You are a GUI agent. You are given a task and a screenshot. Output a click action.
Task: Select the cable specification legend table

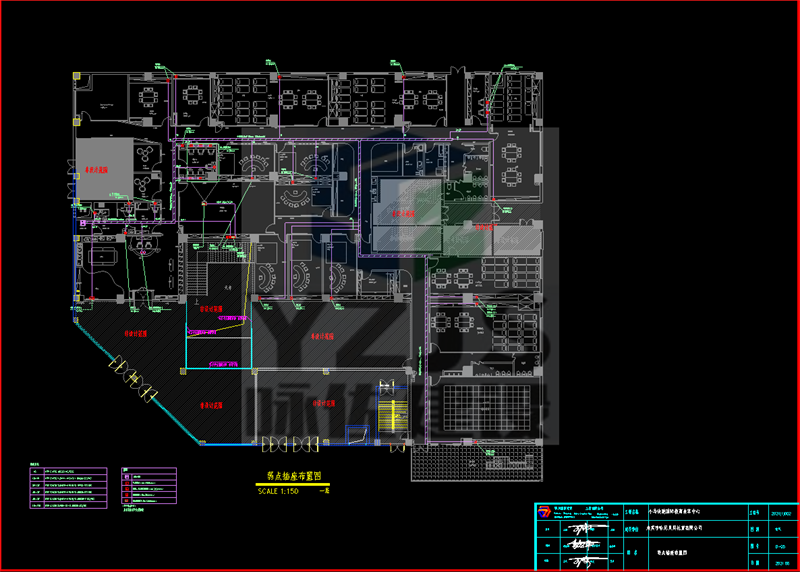68,488
